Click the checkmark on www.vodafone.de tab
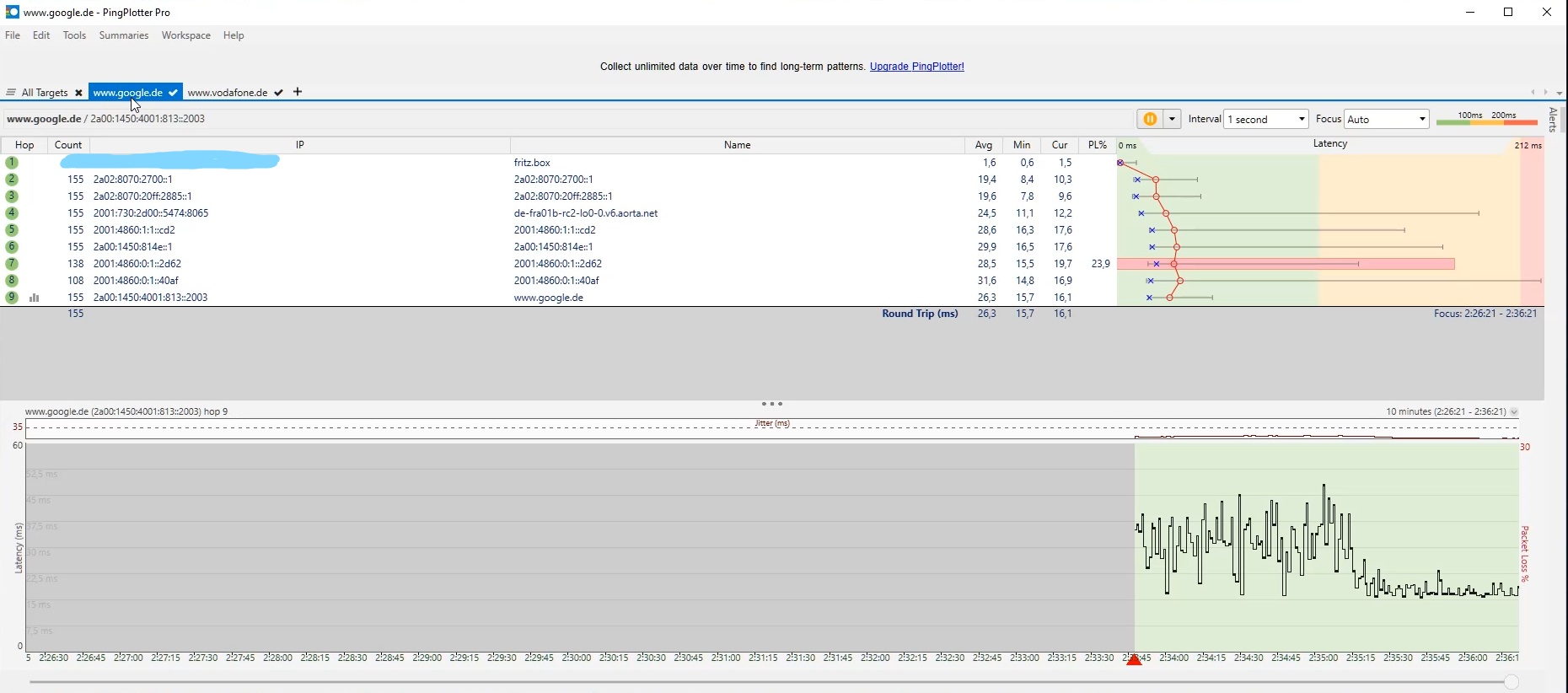1568x693 pixels. pos(278,93)
